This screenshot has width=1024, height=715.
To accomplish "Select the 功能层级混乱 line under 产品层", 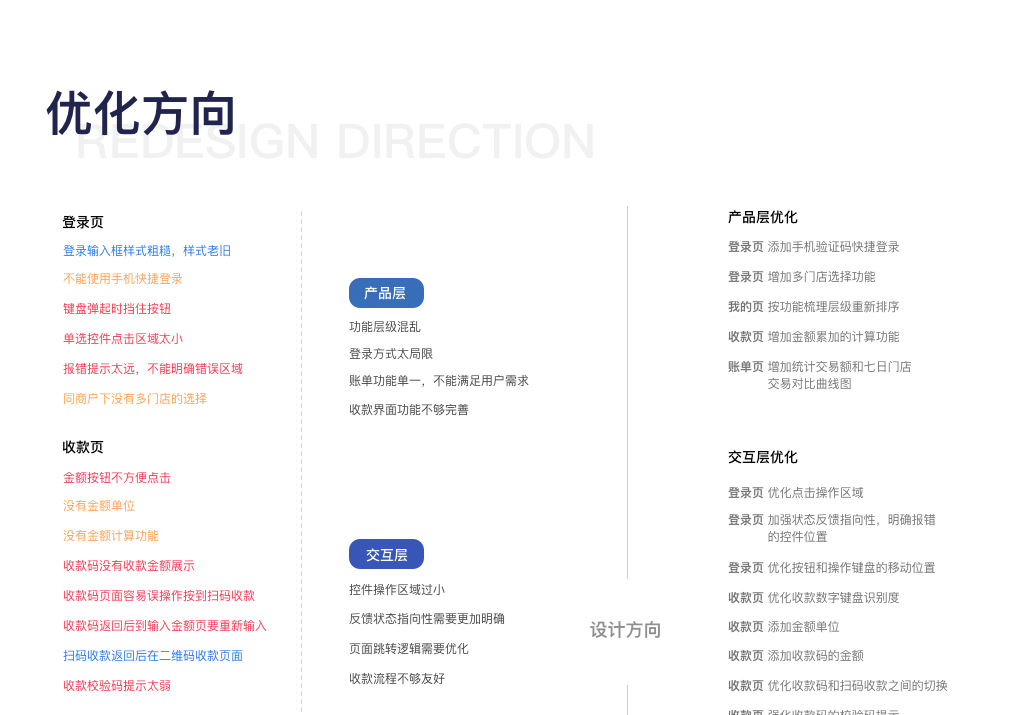I will (385, 327).
